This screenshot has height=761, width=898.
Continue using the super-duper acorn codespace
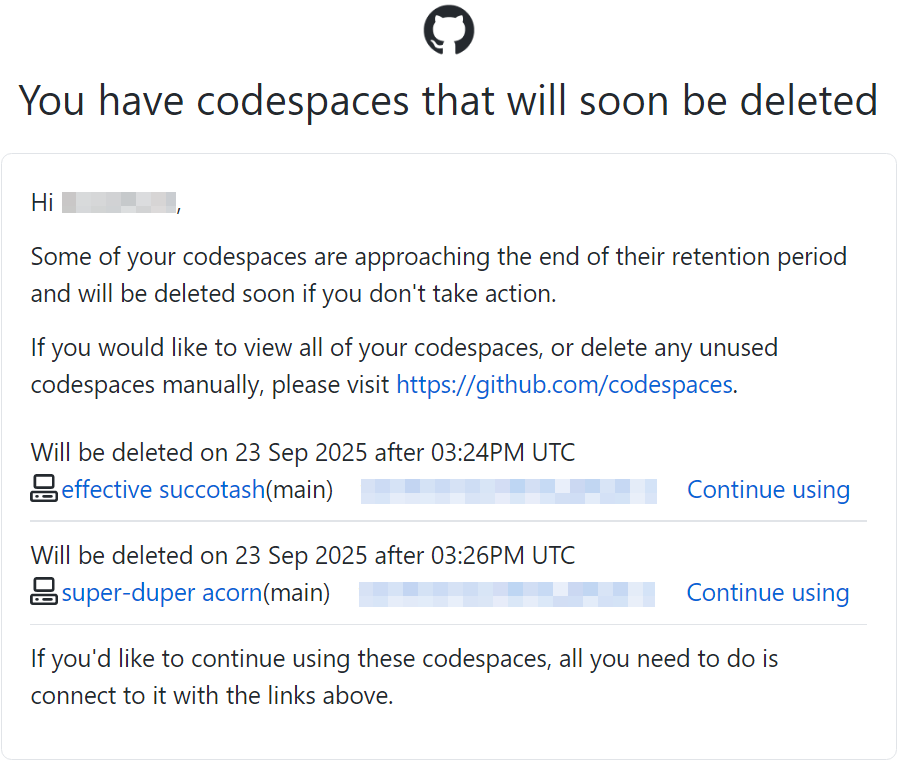[x=767, y=593]
